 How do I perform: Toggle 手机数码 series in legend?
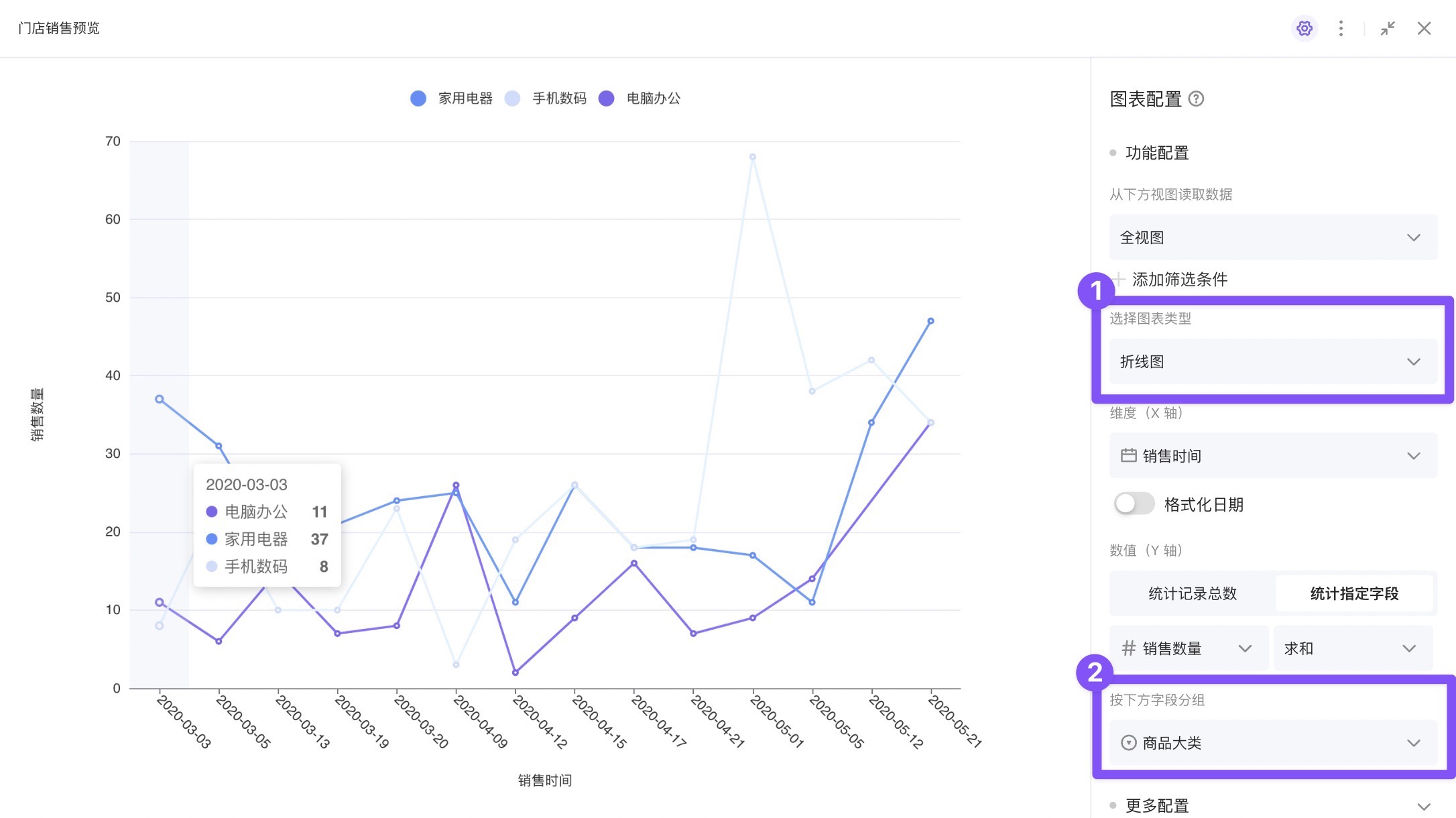click(546, 99)
